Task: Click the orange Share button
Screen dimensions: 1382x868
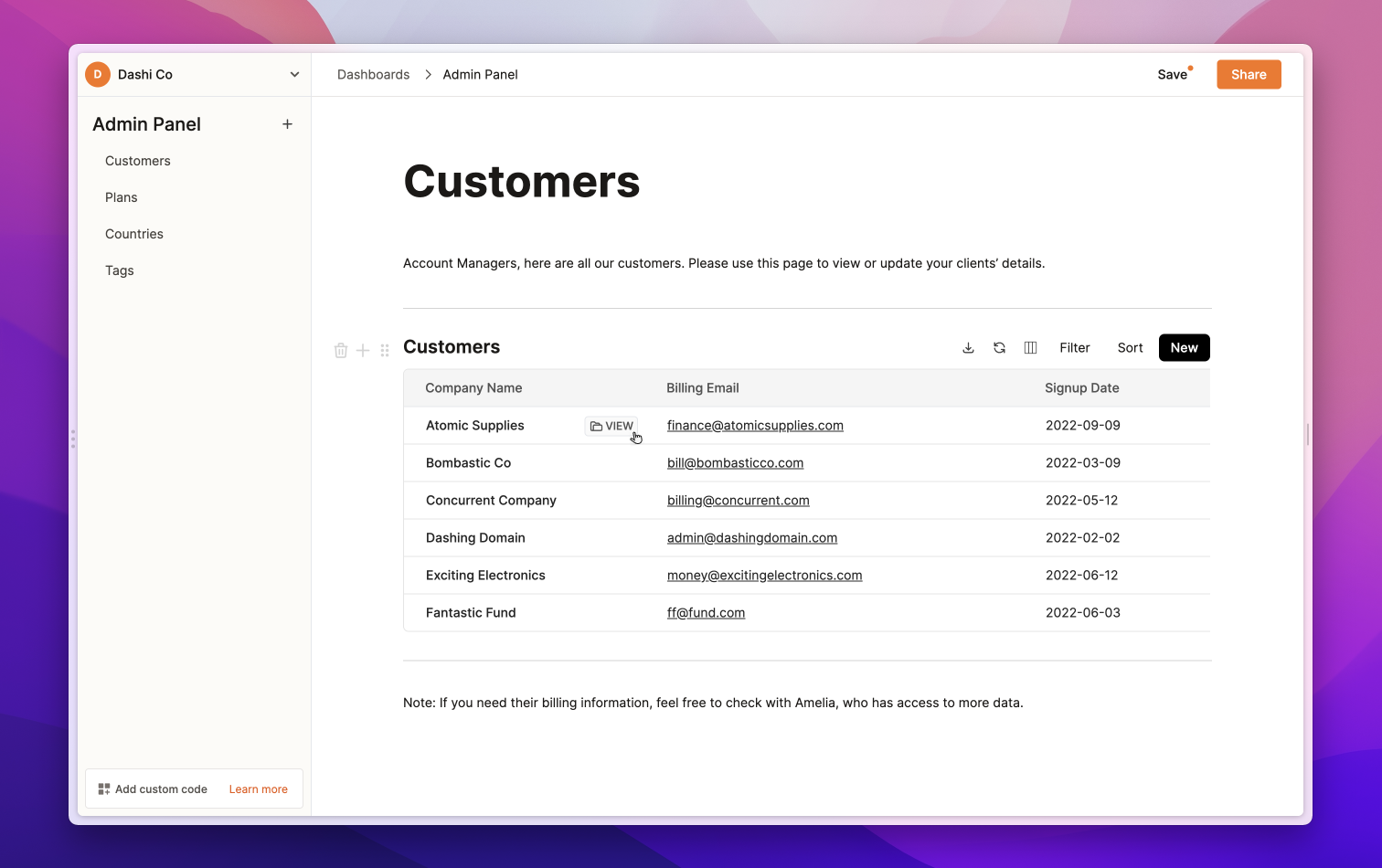Action: 1249,75
